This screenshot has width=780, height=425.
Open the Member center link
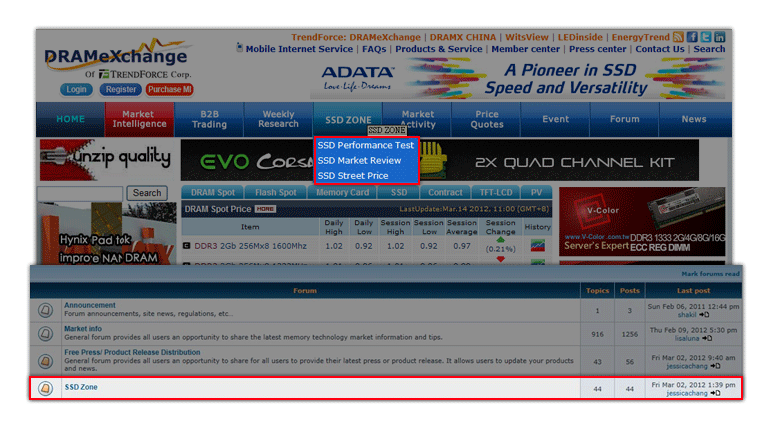[526, 49]
